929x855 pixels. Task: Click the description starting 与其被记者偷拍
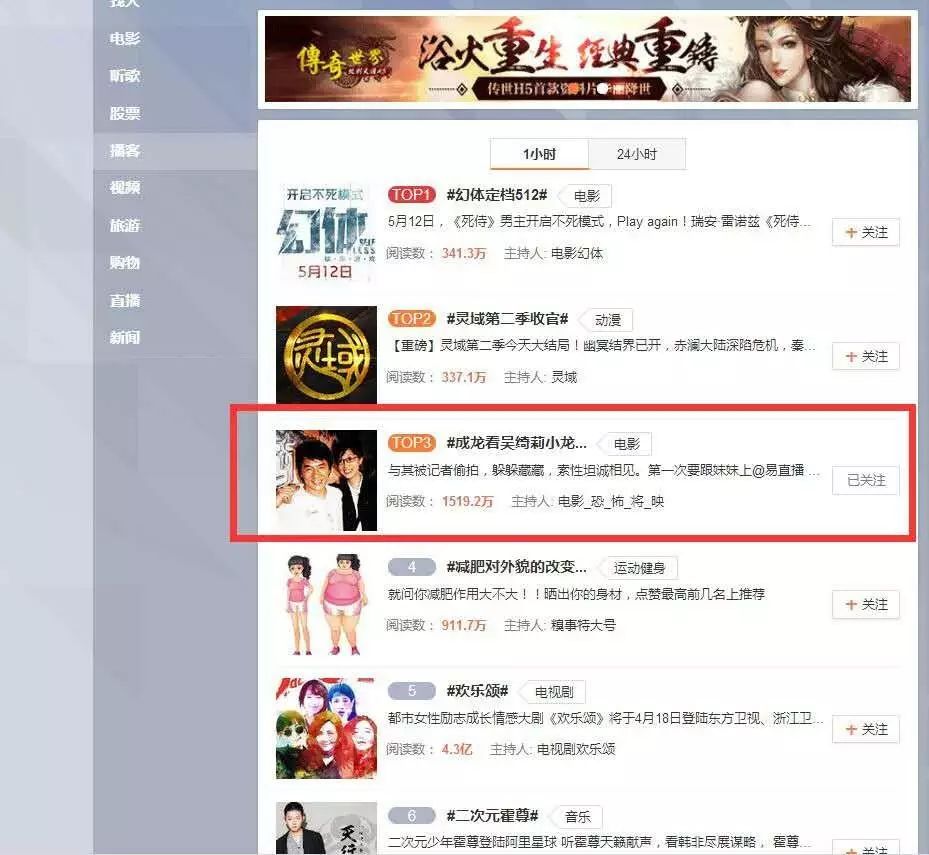[x=604, y=470]
